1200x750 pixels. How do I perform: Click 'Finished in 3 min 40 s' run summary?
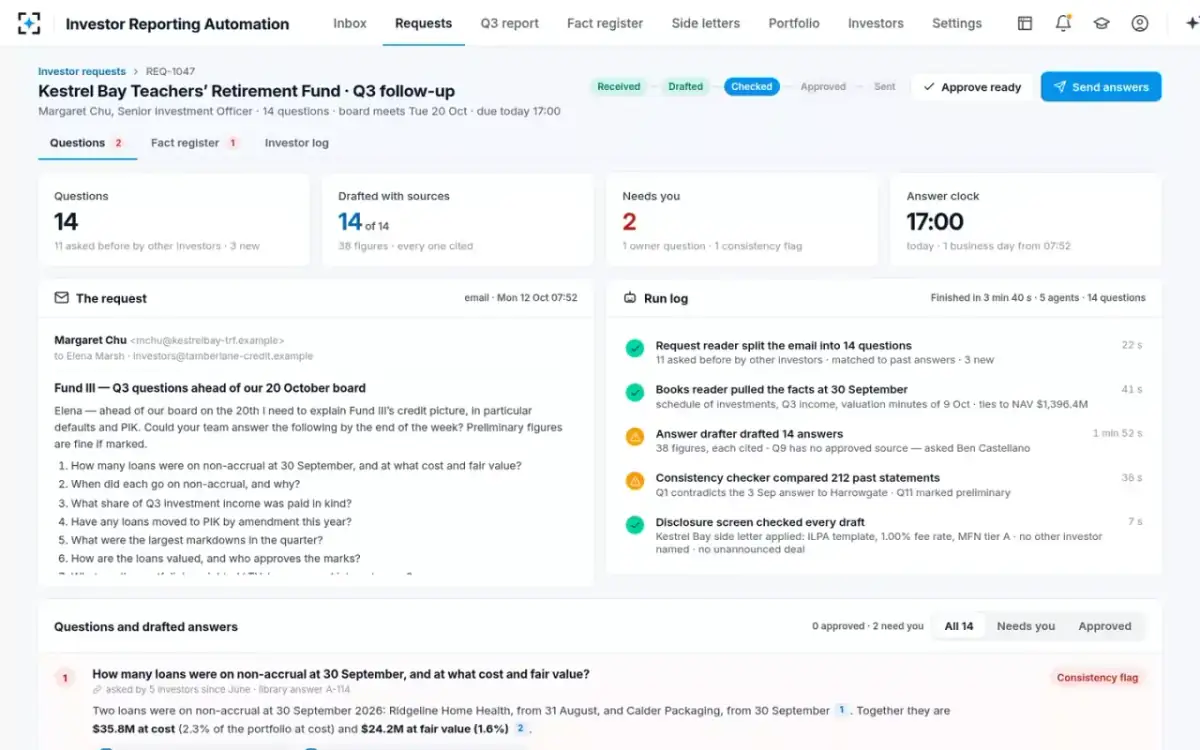pos(1038,298)
